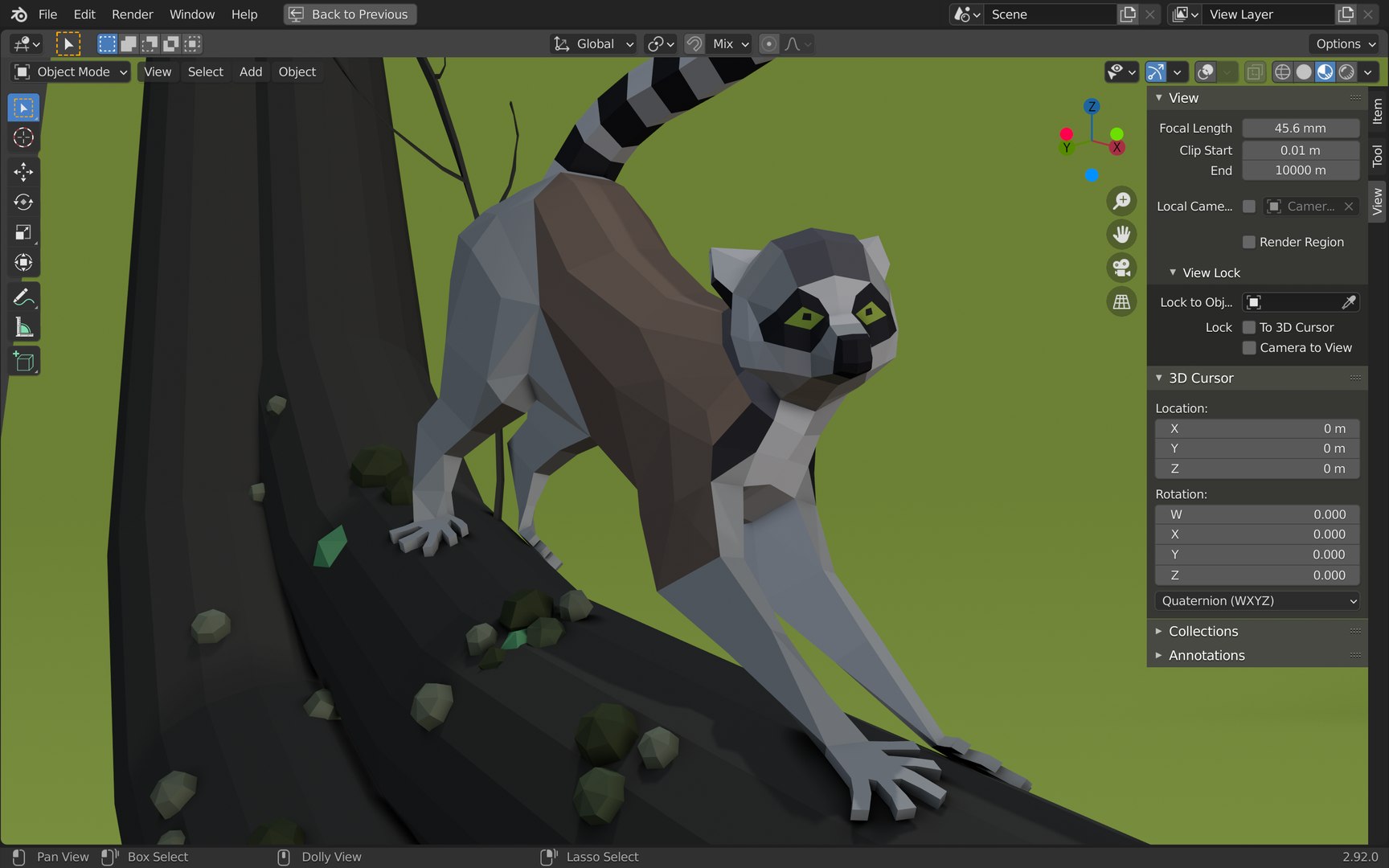Open the viewport Add menu
Screen dimensions: 1389x868
pos(251,72)
